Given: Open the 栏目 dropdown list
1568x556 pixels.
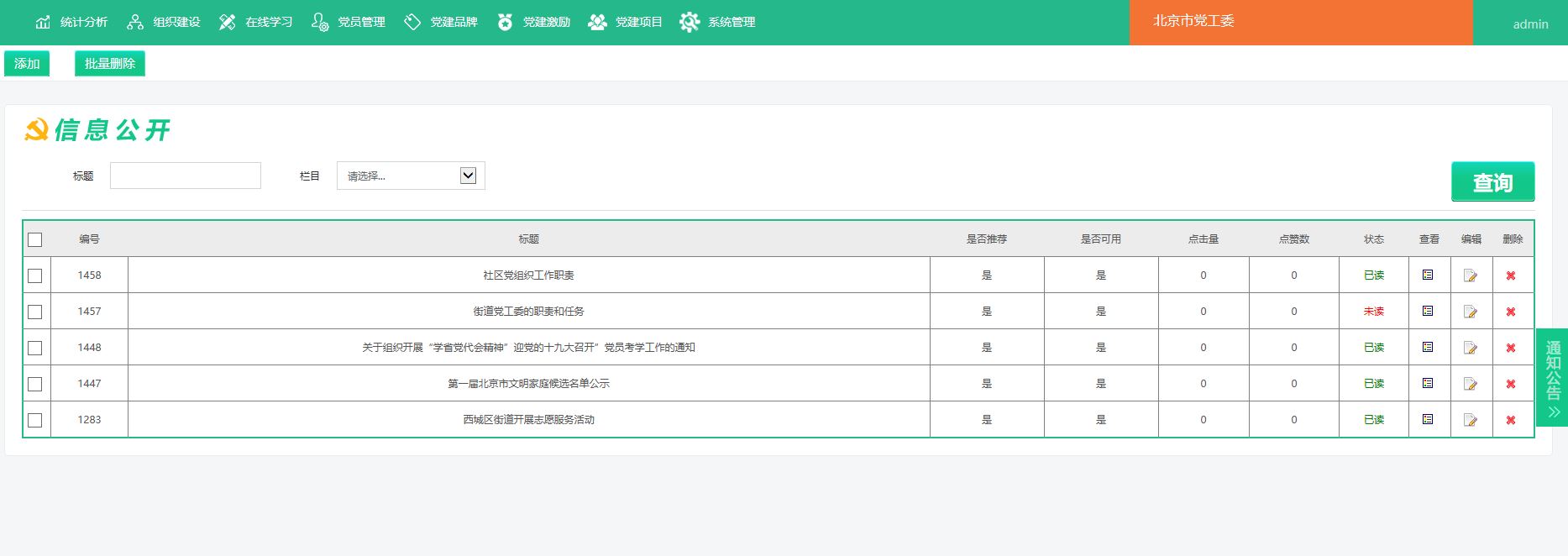Looking at the screenshot, I should (411, 176).
